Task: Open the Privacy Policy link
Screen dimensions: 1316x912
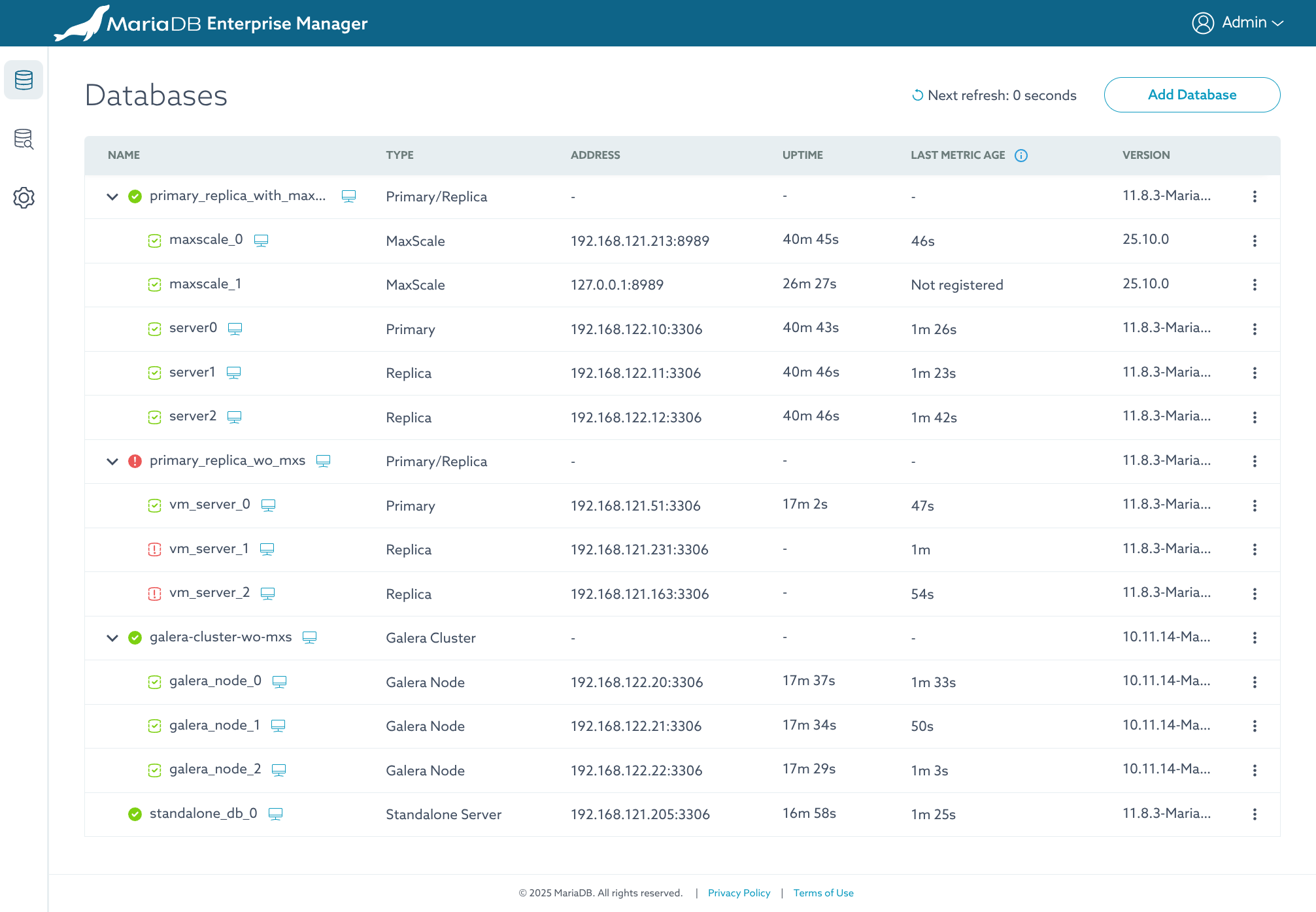Action: click(x=739, y=893)
